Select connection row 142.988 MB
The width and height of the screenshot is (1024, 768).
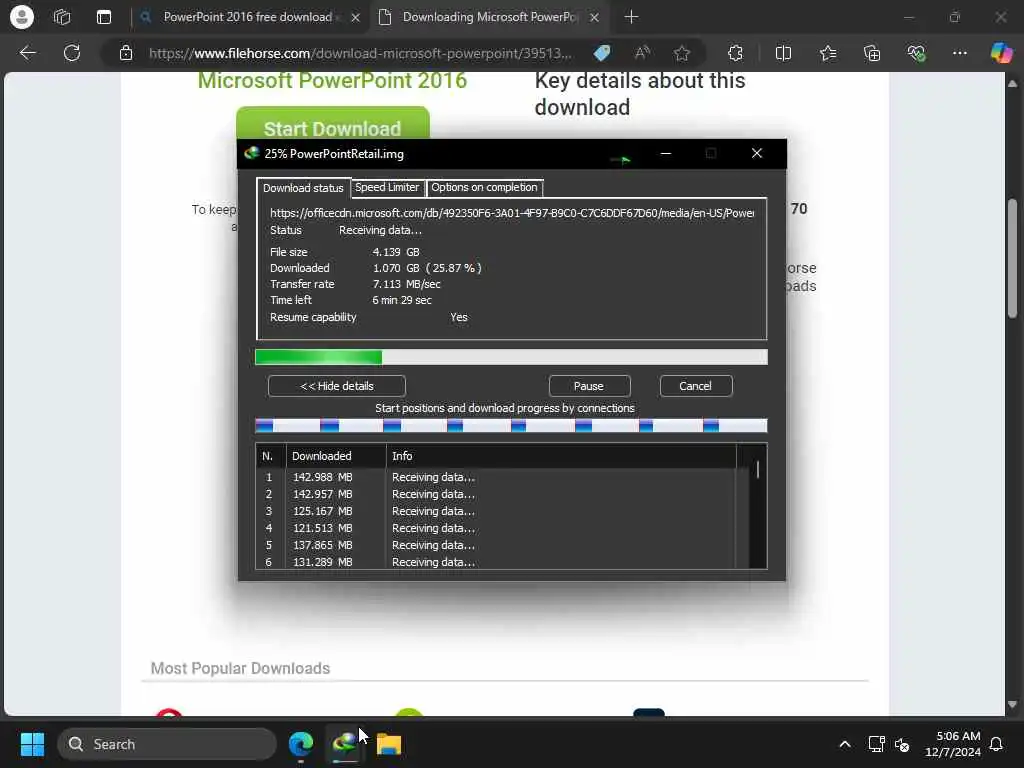pos(496,477)
